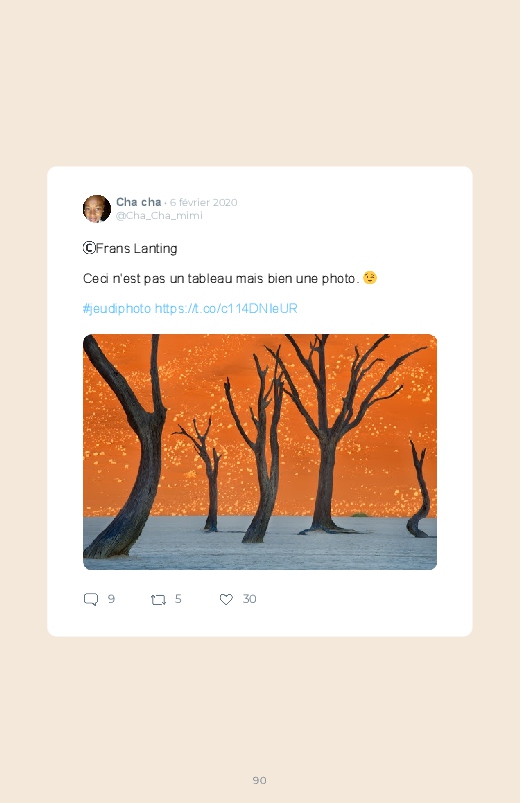Open the Cha cha display name

coord(138,202)
